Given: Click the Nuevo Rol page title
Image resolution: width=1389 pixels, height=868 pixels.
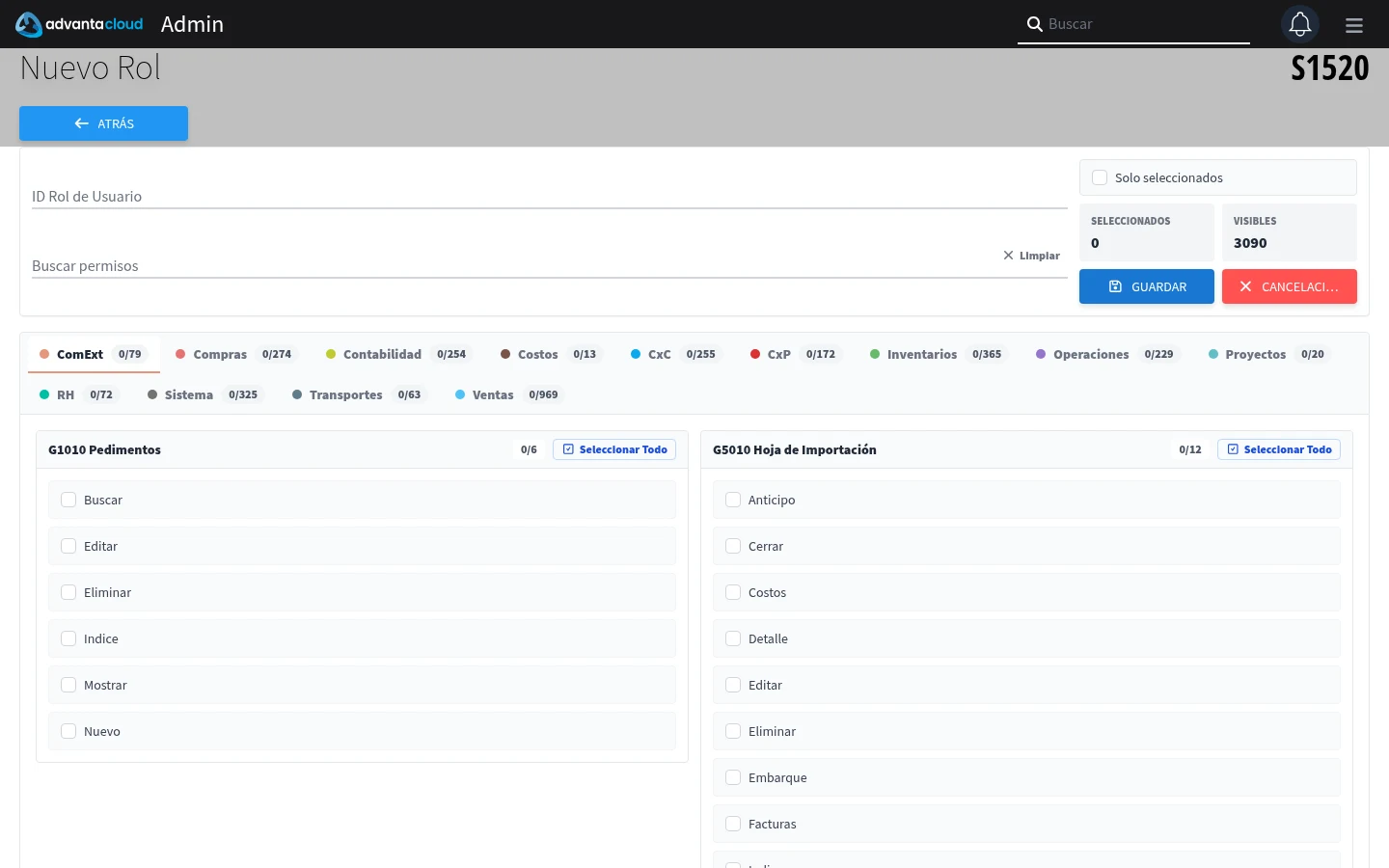Looking at the screenshot, I should [x=90, y=68].
